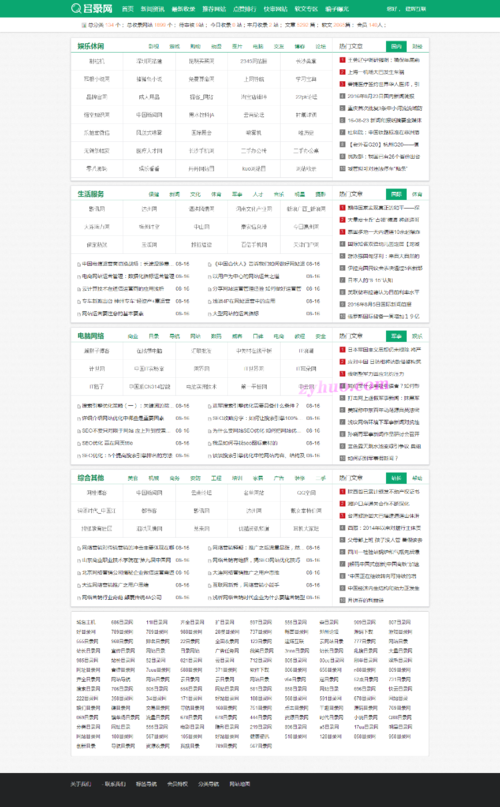Open the 686目录网 friend link
This screenshot has width=500, height=807.
pos(122,622)
